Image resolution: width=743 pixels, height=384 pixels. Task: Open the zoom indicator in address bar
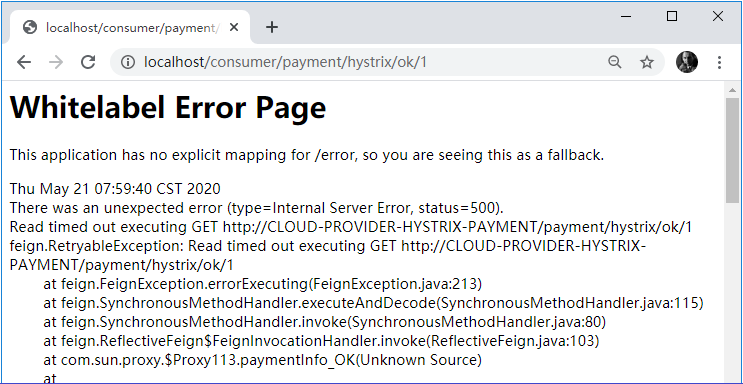pos(615,62)
